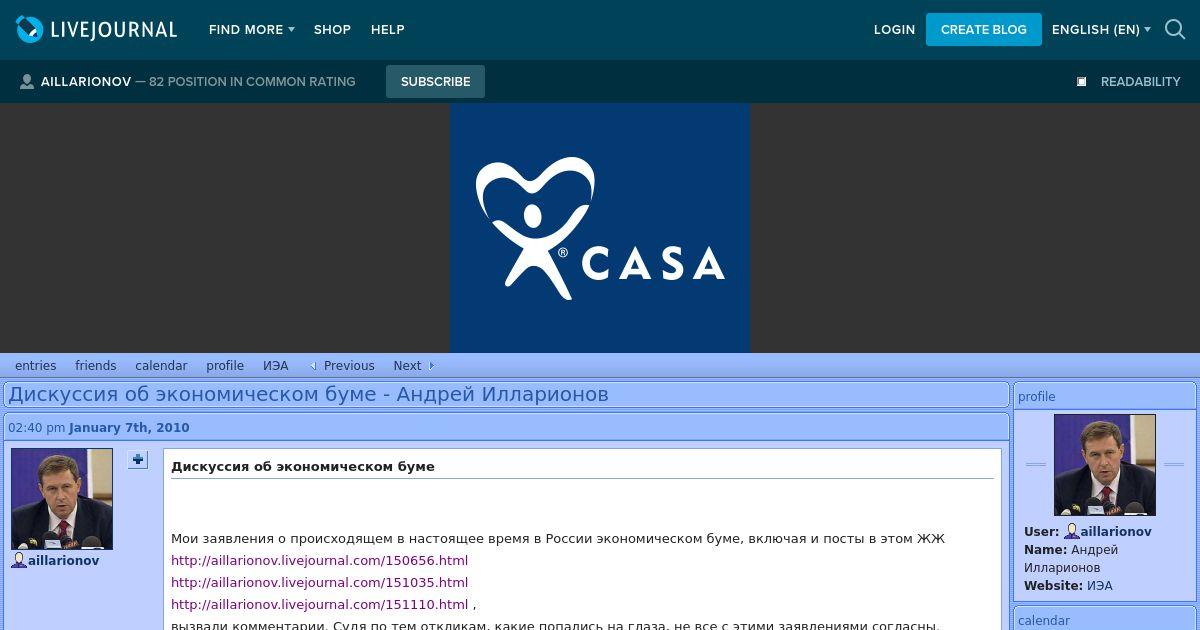Open link aillarionov.livejournal.com/151110.html
This screenshot has width=1200, height=630.
pyautogui.click(x=319, y=605)
